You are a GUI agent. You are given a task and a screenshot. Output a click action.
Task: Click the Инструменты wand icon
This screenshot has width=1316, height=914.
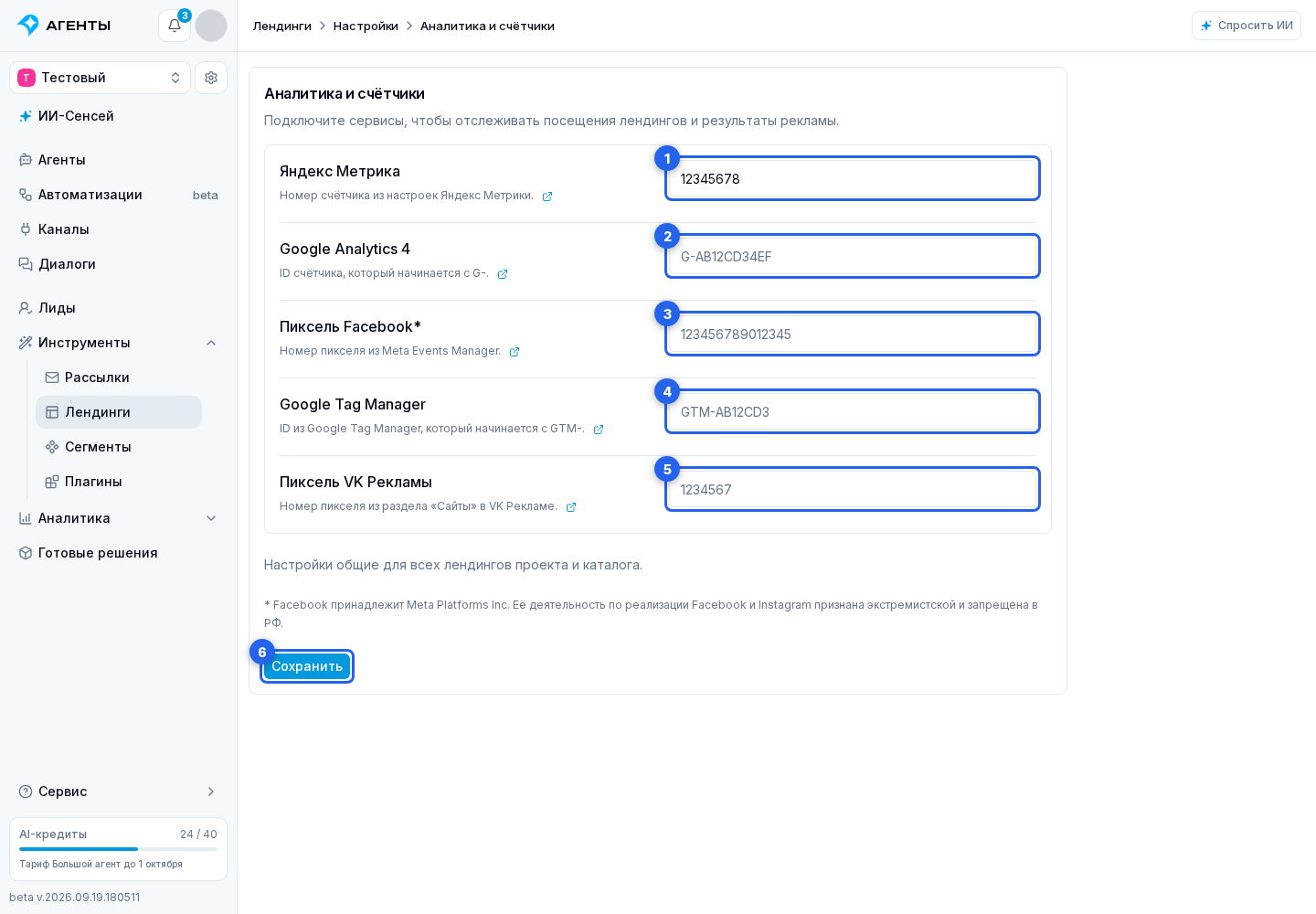point(26,343)
